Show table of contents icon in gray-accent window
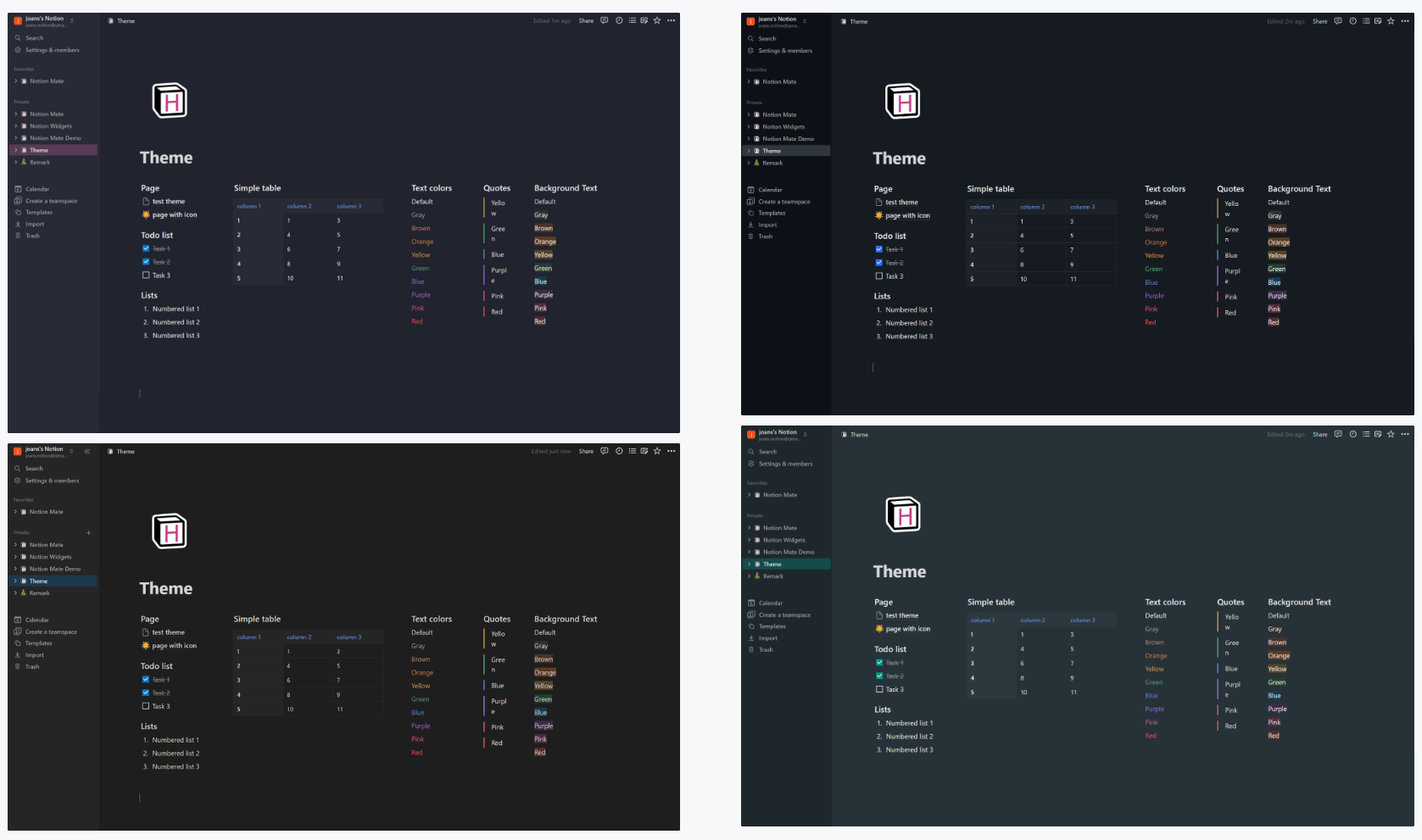1422x840 pixels. [x=1366, y=21]
